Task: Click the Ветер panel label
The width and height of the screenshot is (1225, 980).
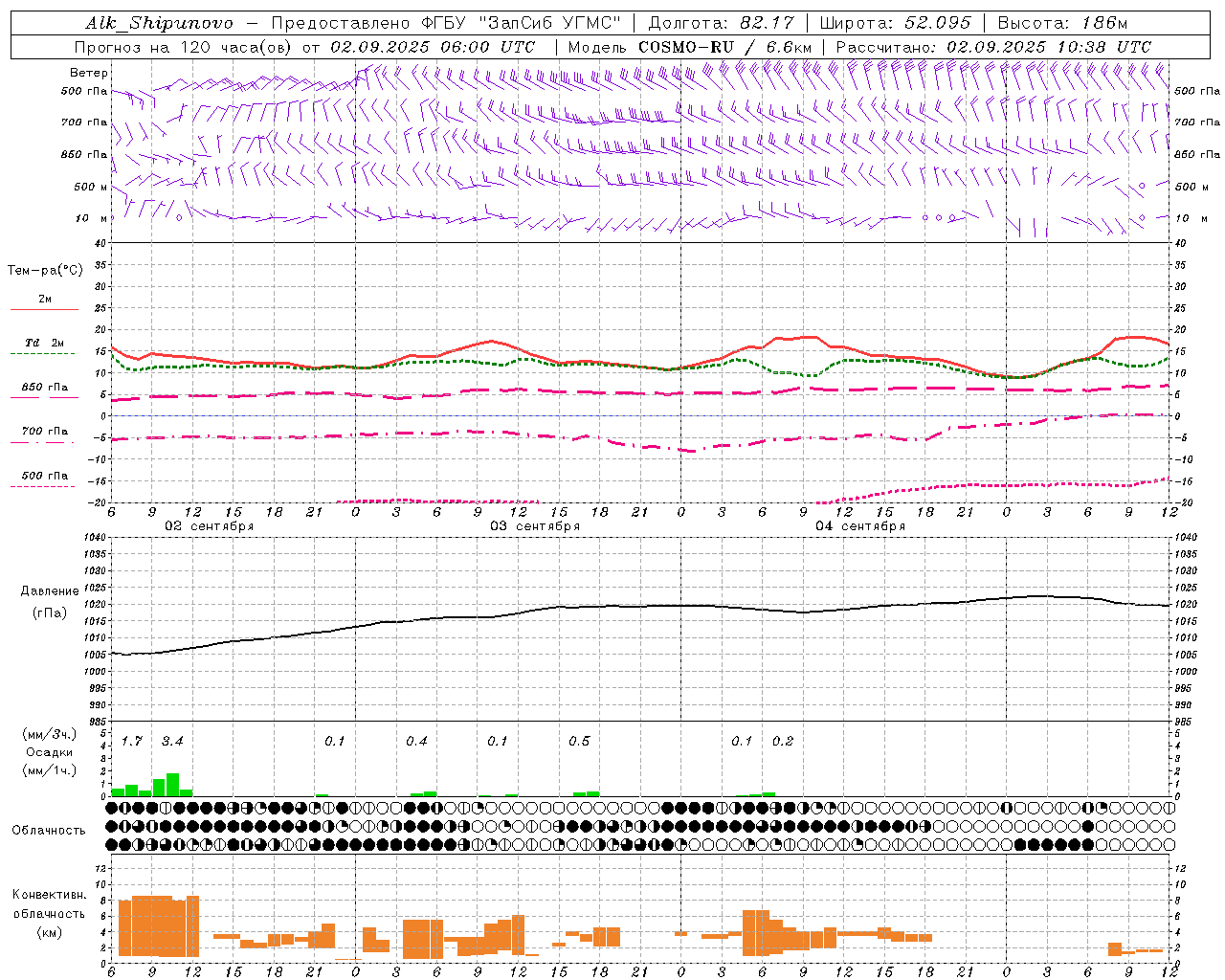Action: tap(89, 73)
